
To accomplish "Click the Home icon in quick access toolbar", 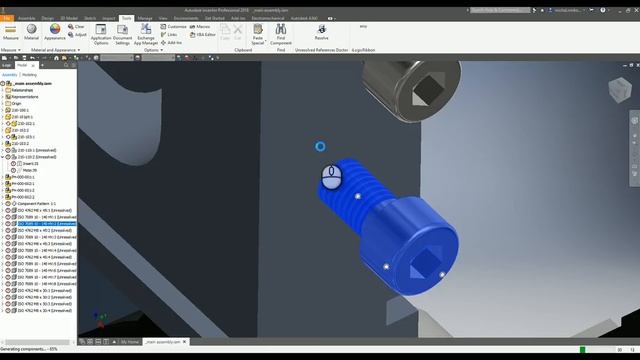I will tap(56, 58).
